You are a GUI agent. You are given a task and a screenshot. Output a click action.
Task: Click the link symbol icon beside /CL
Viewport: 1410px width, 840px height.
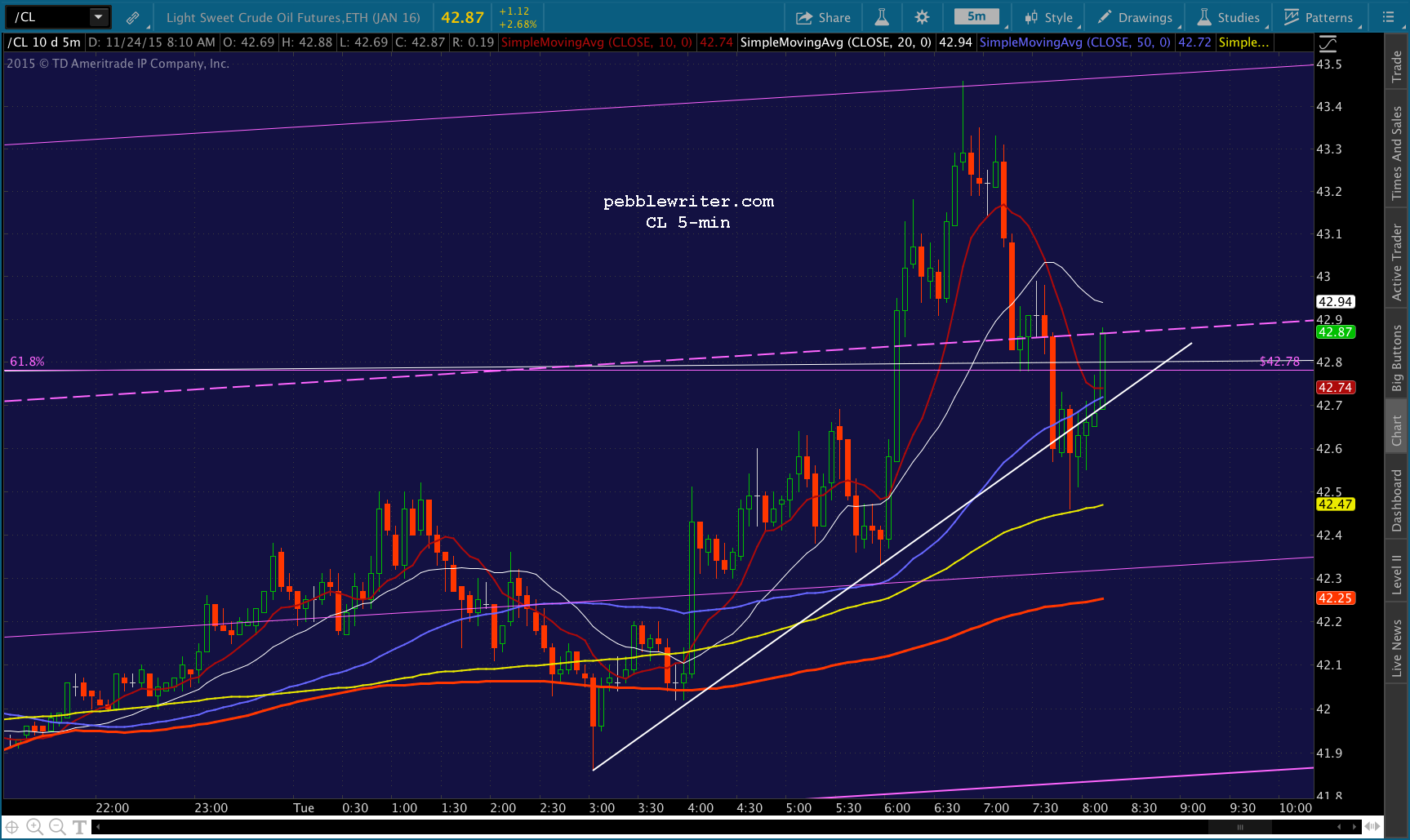click(x=132, y=17)
